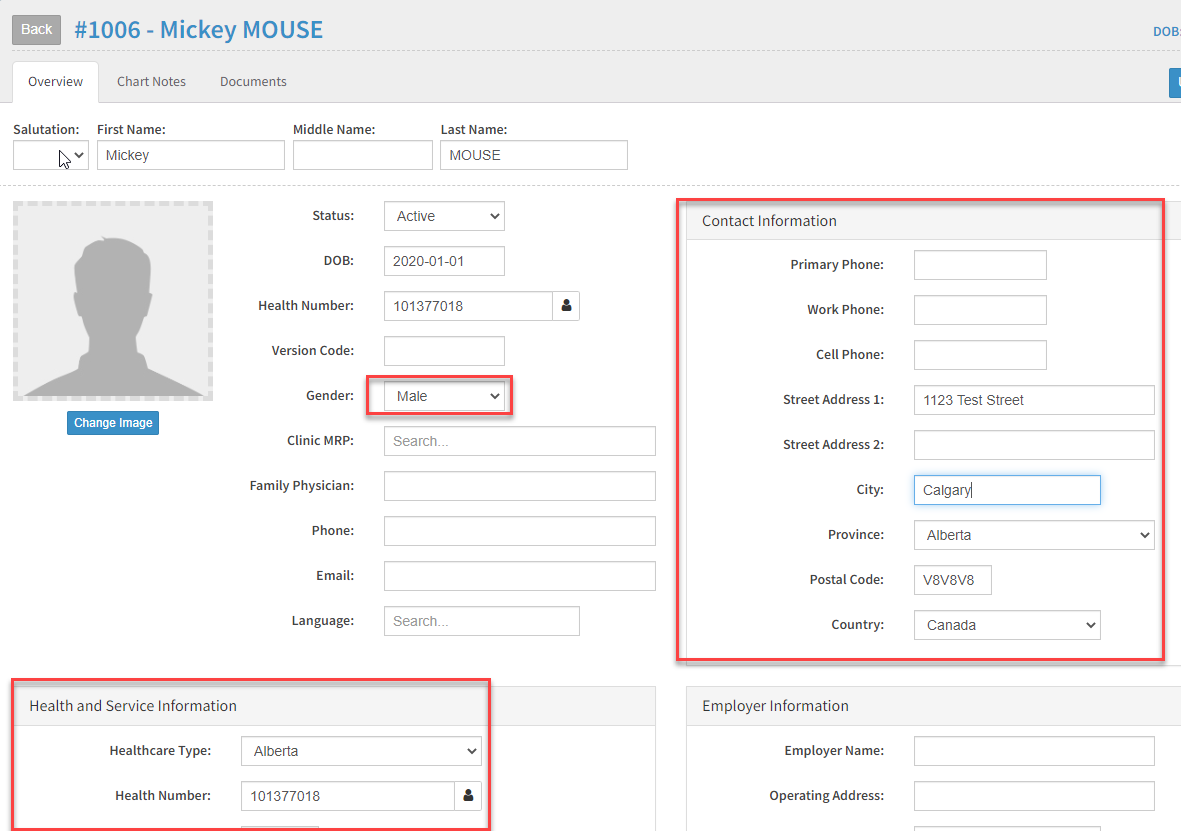Open the Province dropdown showing Alberta
The image size is (1181, 831).
click(1034, 535)
